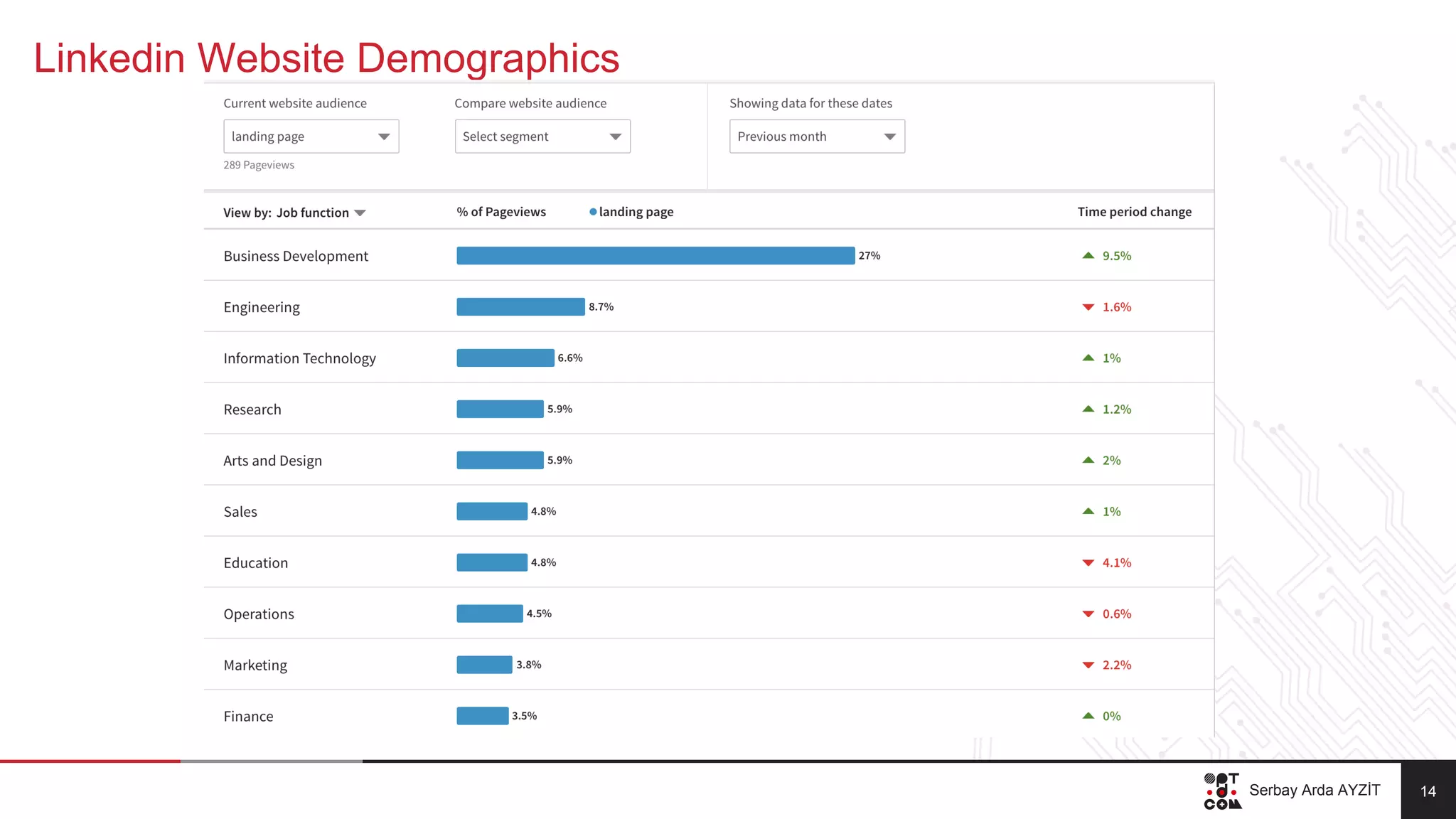Select the Operations row label
Viewport: 1456px width, 819px height.
[x=259, y=614]
